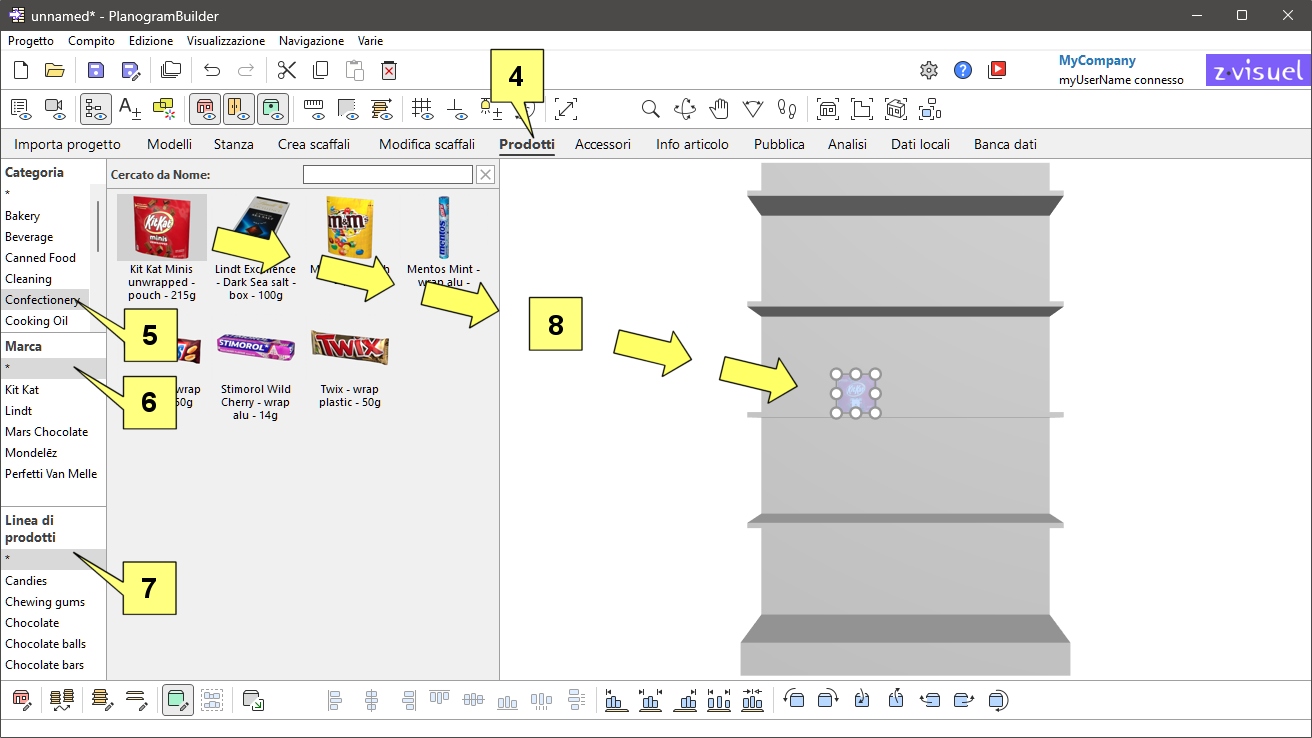1312x738 pixels.
Task: Toggle red shelving visibility button
Action: (x=205, y=108)
